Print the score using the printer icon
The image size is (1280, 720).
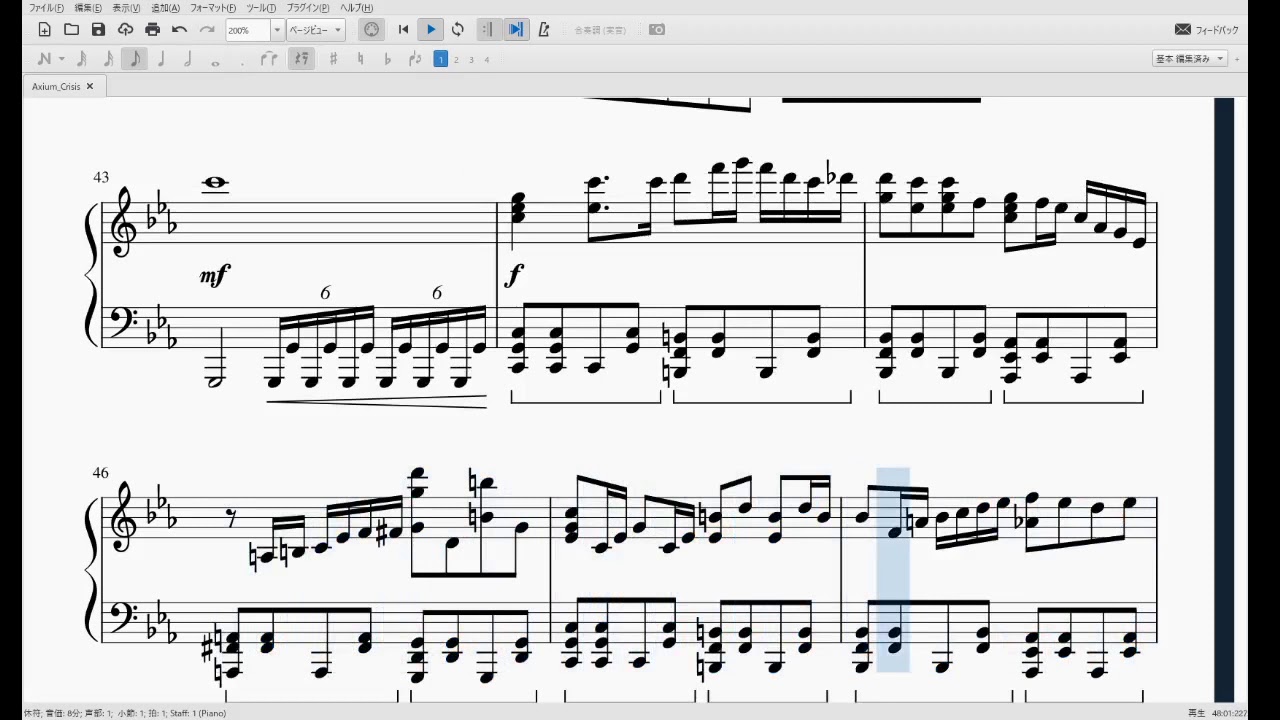152,30
